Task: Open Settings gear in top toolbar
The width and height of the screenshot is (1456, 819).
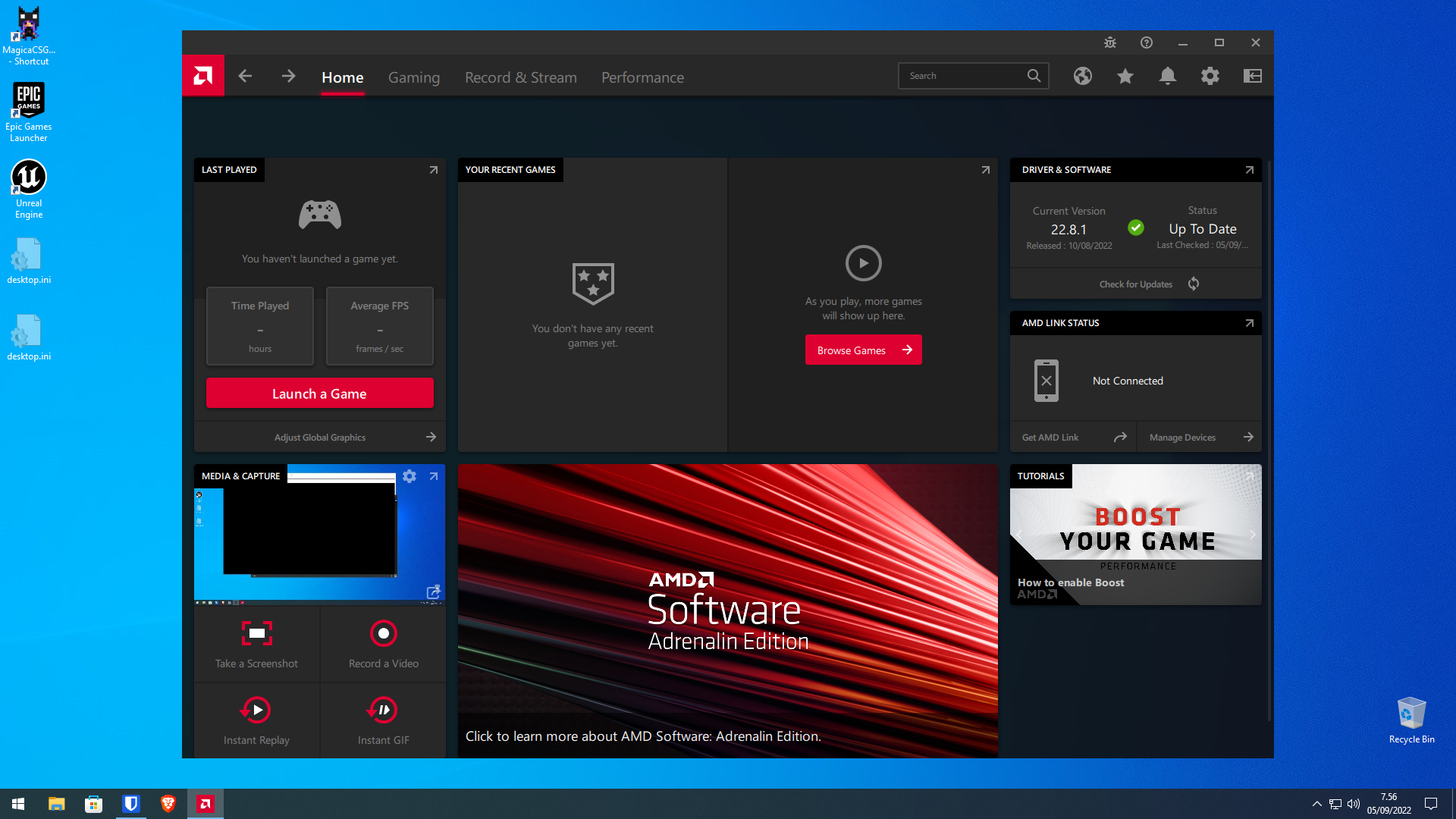Action: point(1210,76)
